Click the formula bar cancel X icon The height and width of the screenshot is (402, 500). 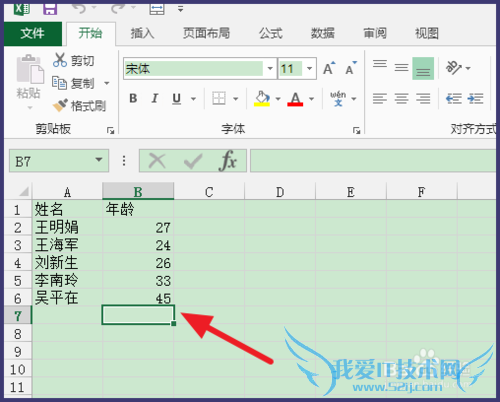click(157, 161)
